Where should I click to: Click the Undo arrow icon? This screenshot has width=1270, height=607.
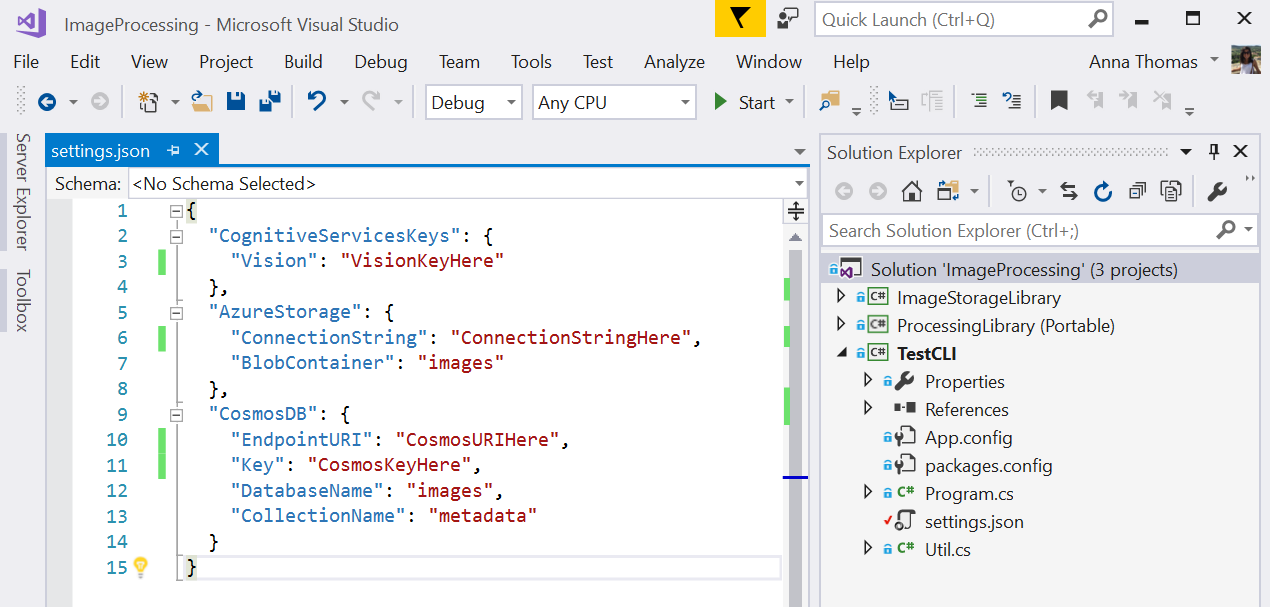(x=317, y=101)
